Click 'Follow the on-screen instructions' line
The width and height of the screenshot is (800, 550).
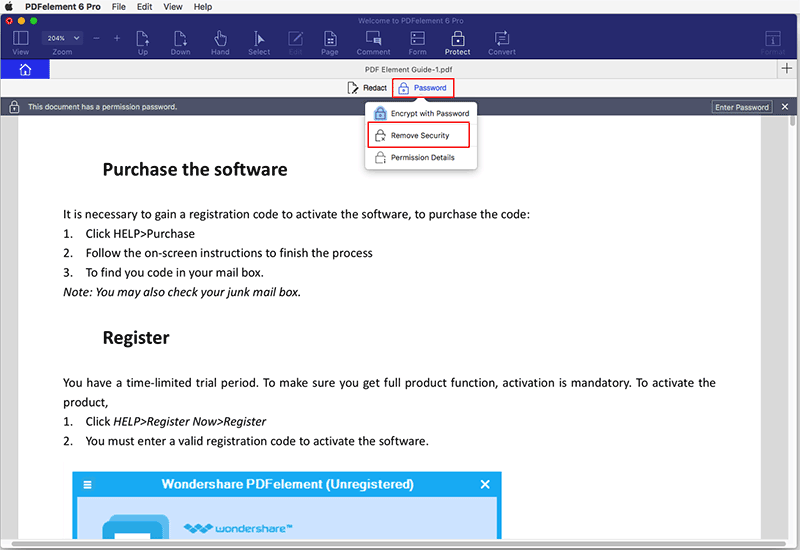(x=229, y=253)
